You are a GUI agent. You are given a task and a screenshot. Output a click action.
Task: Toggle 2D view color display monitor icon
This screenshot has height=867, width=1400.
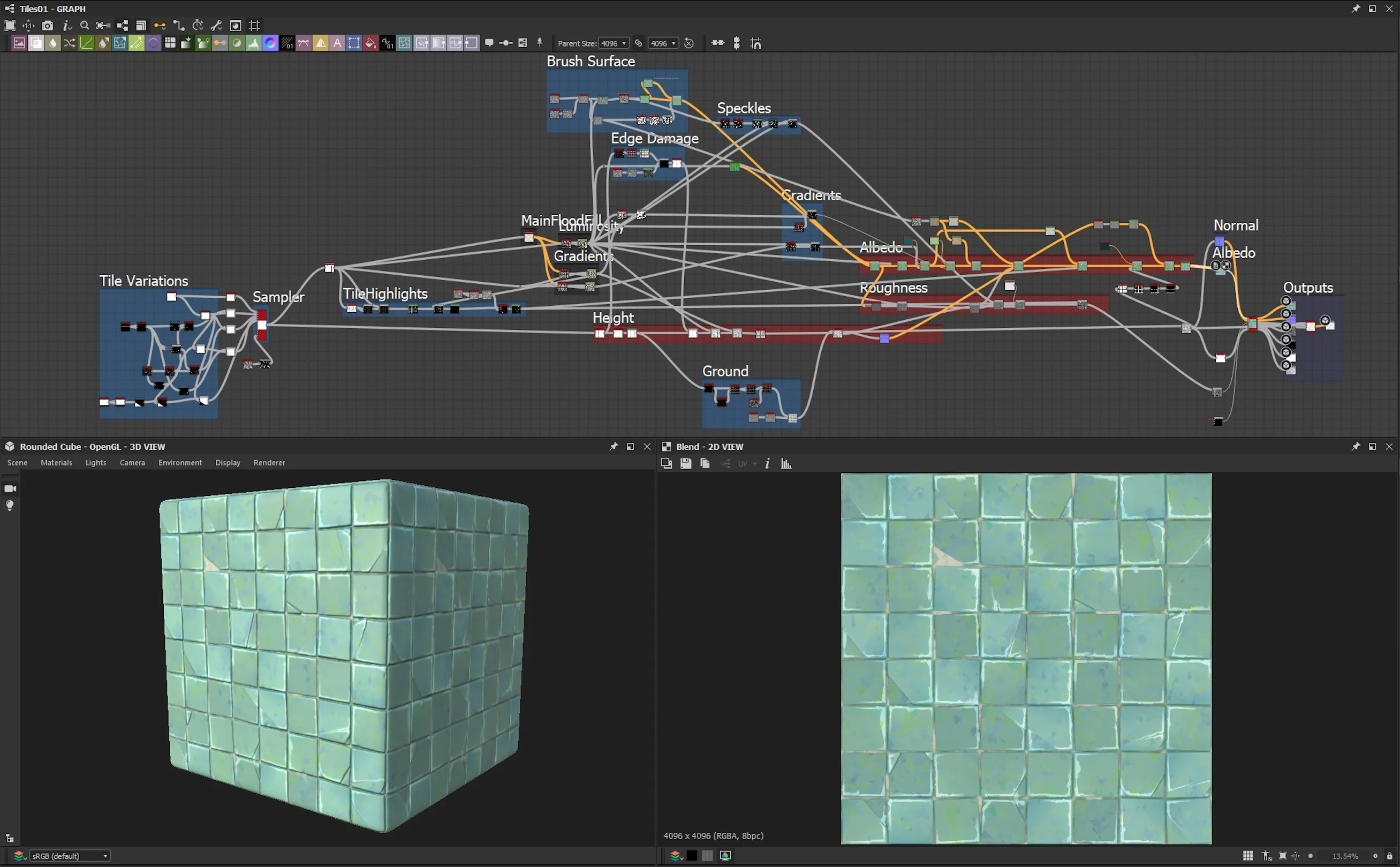pyautogui.click(x=725, y=856)
